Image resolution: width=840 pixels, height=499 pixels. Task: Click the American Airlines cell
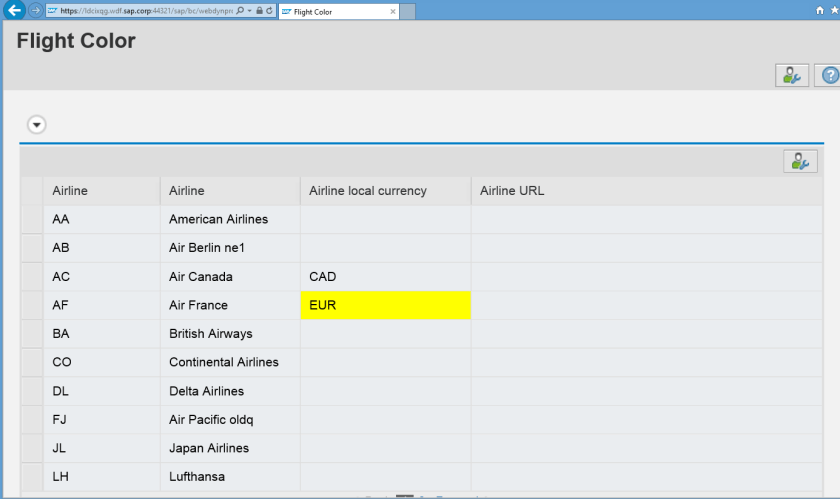click(x=230, y=219)
